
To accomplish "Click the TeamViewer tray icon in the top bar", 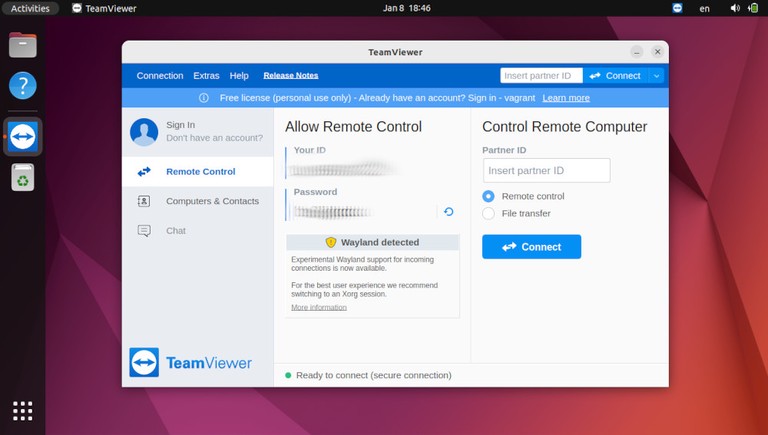I will tap(678, 8).
